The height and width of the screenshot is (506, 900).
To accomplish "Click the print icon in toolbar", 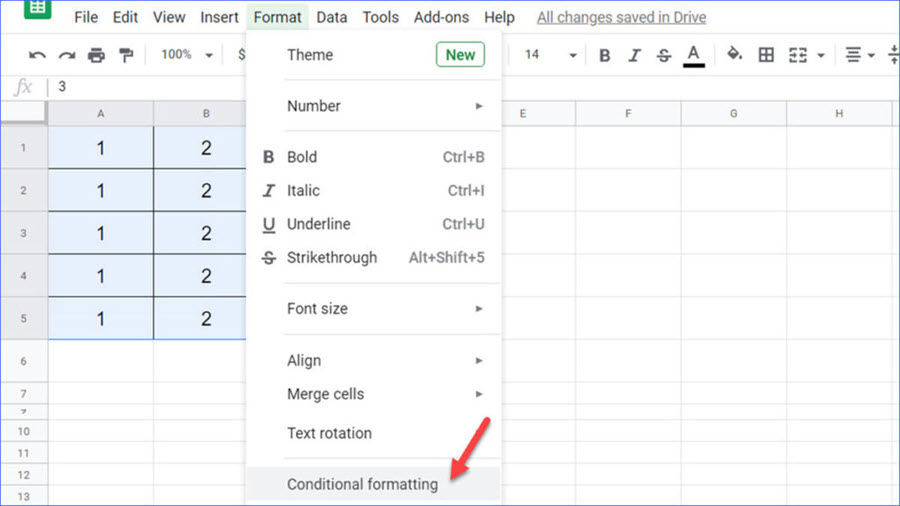I will pos(96,55).
